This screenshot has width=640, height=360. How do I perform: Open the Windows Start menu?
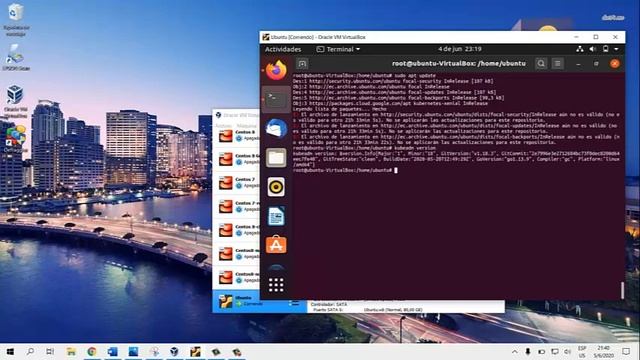tap(10, 351)
